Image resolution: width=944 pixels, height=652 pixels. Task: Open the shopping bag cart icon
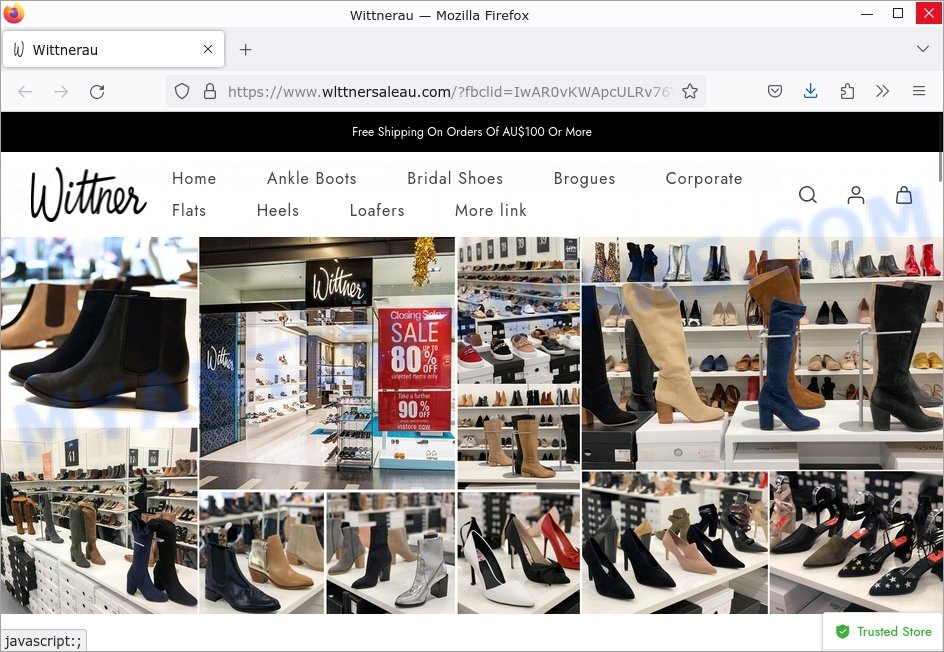click(904, 194)
